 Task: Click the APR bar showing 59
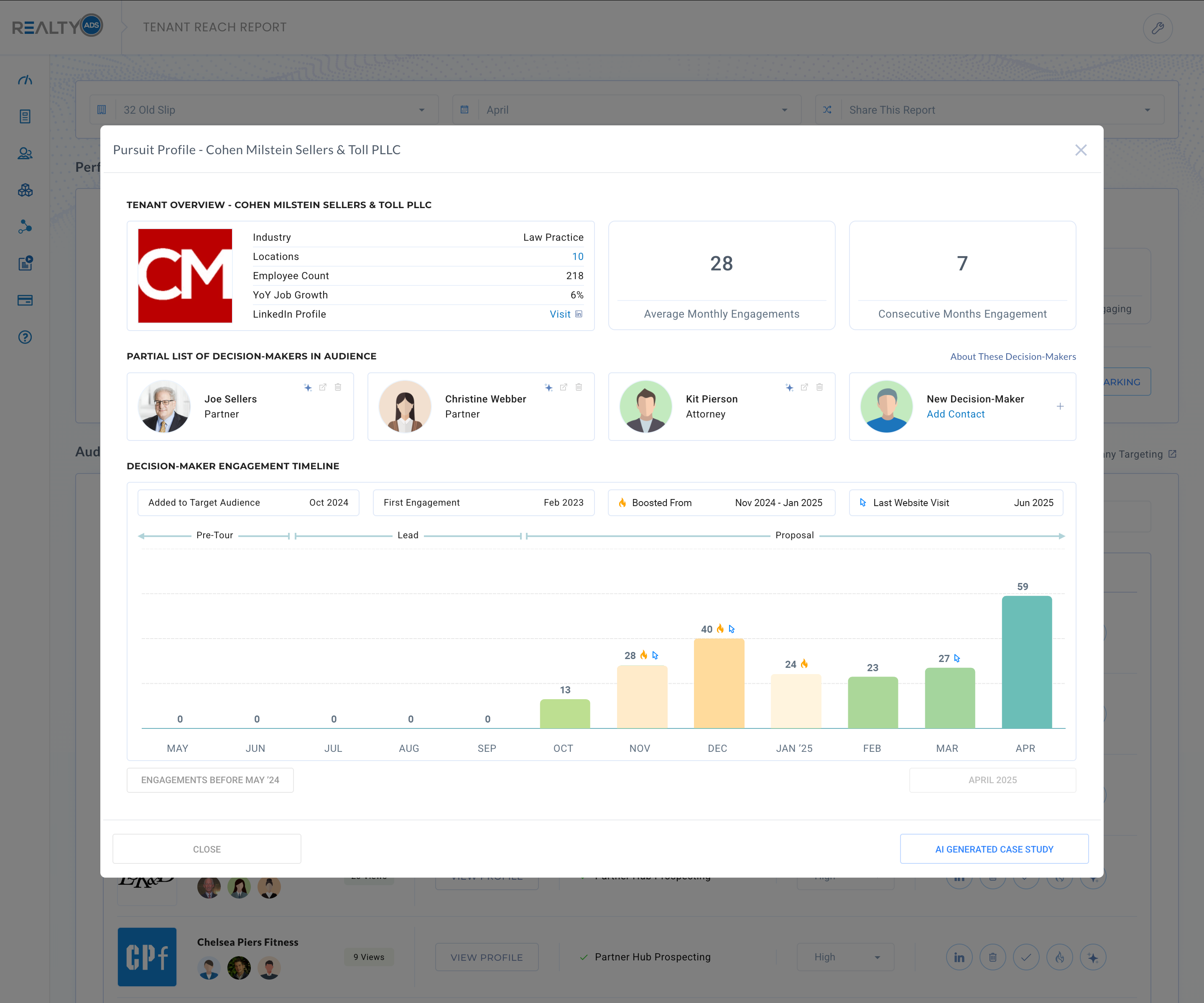tap(1027, 662)
